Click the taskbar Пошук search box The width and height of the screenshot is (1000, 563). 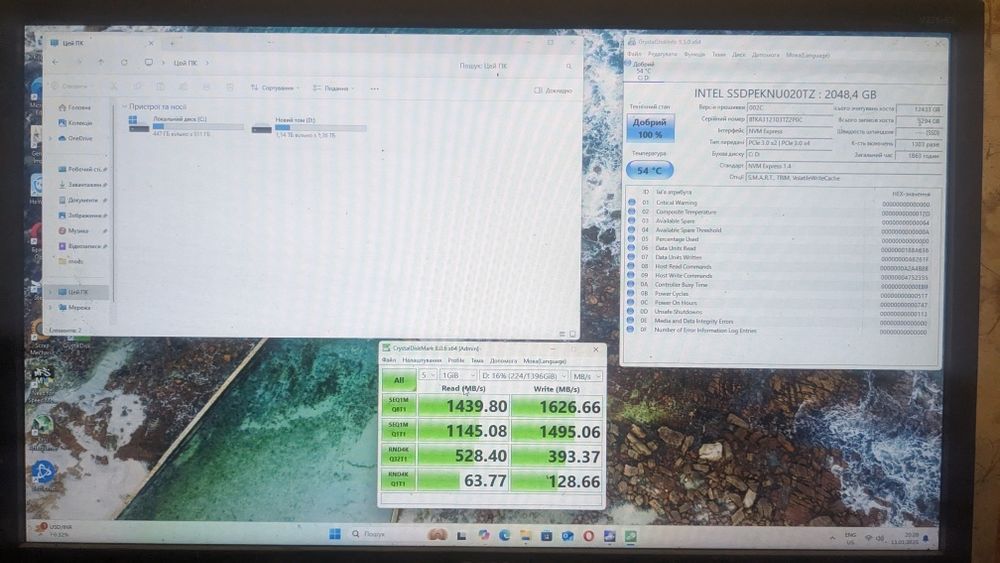(383, 534)
